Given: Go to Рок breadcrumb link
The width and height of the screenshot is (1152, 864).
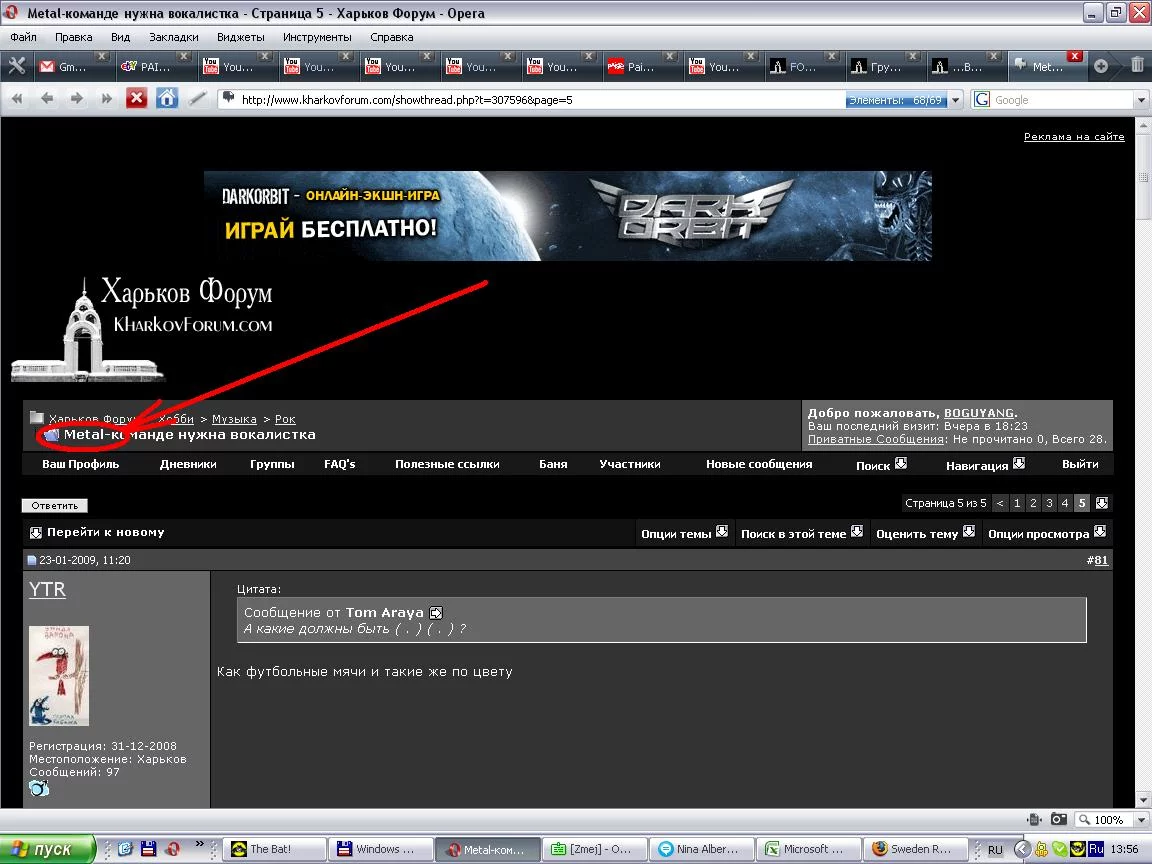Looking at the screenshot, I should click(x=285, y=419).
